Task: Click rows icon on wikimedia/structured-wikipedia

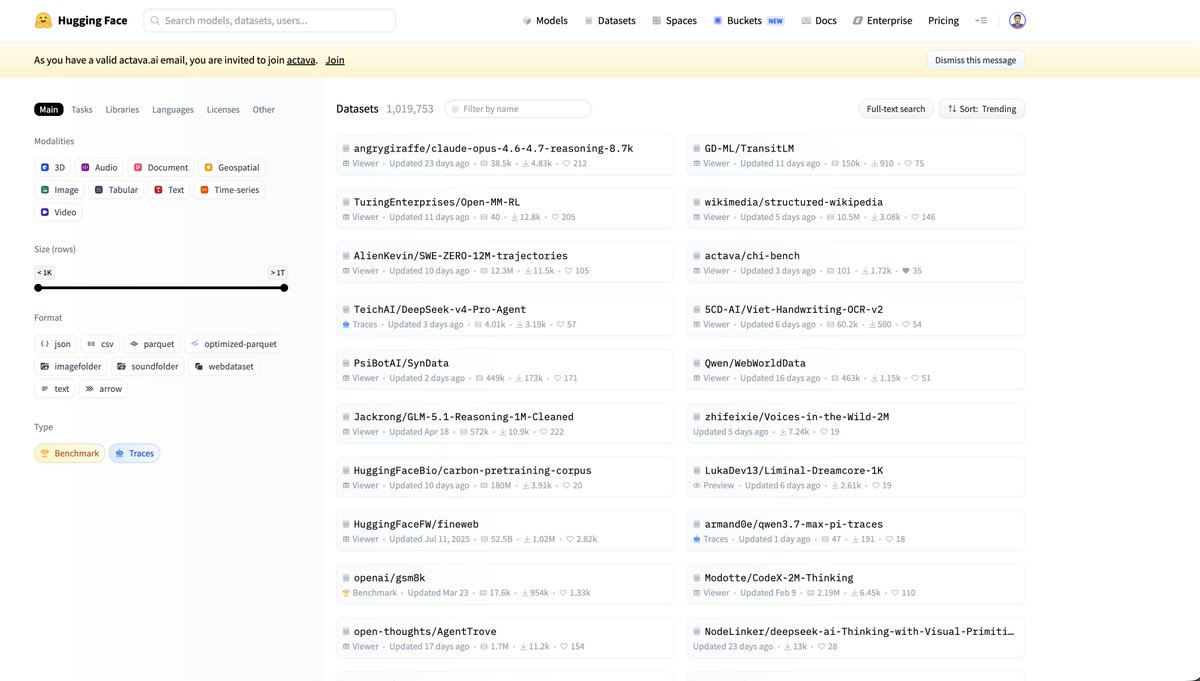Action: (832, 217)
